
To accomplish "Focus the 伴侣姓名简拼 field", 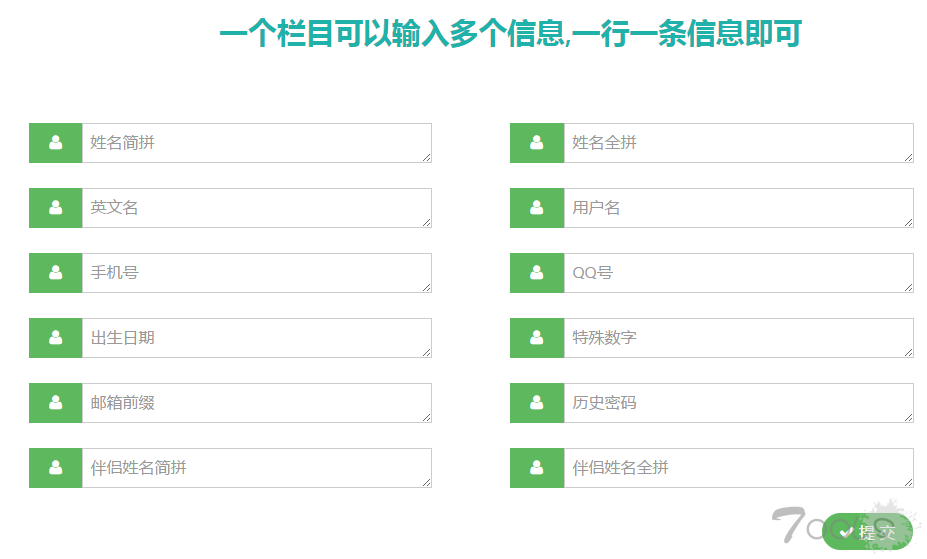I will (x=257, y=468).
